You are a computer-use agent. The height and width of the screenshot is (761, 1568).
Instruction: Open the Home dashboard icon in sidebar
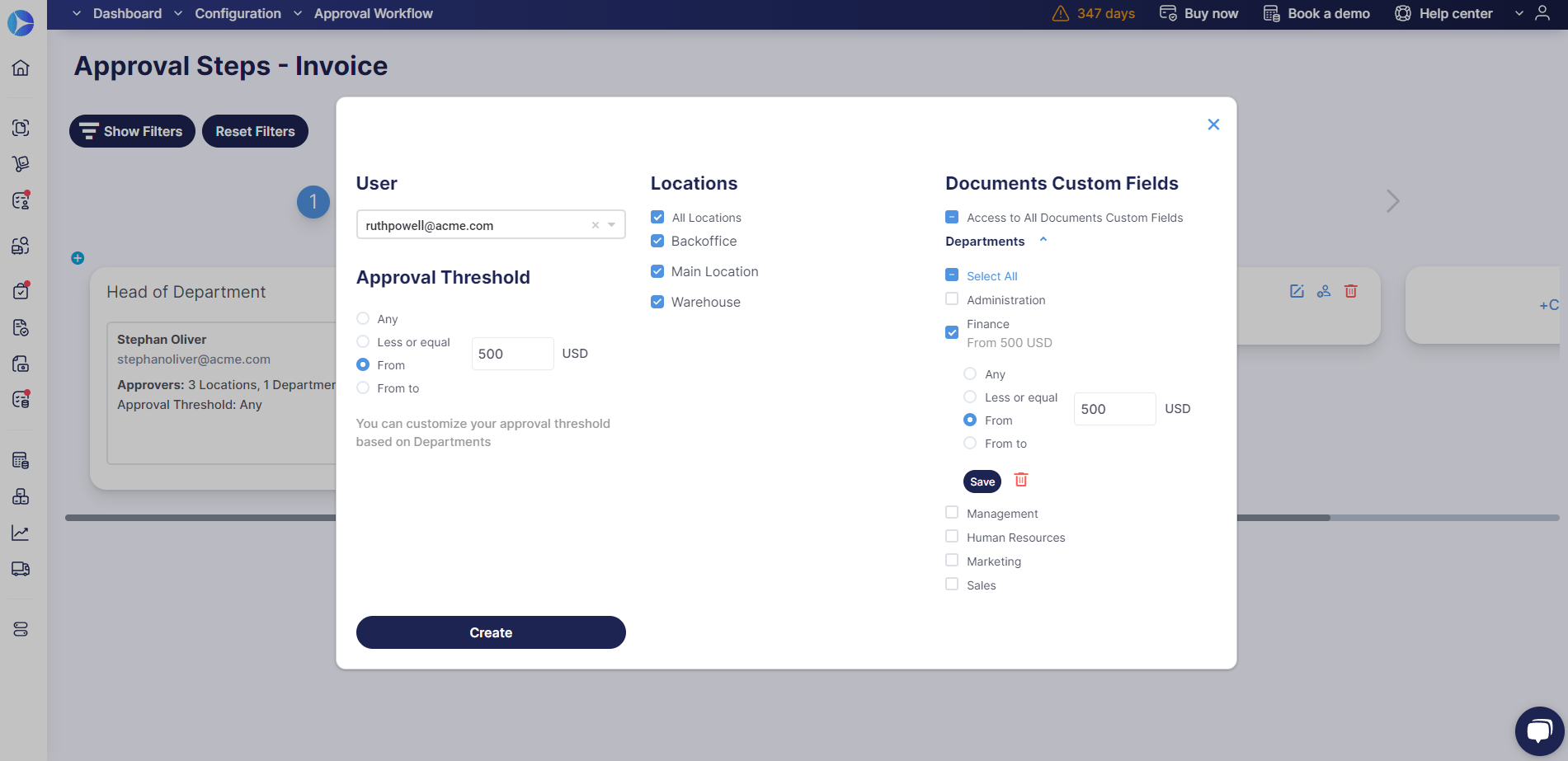coord(21,68)
